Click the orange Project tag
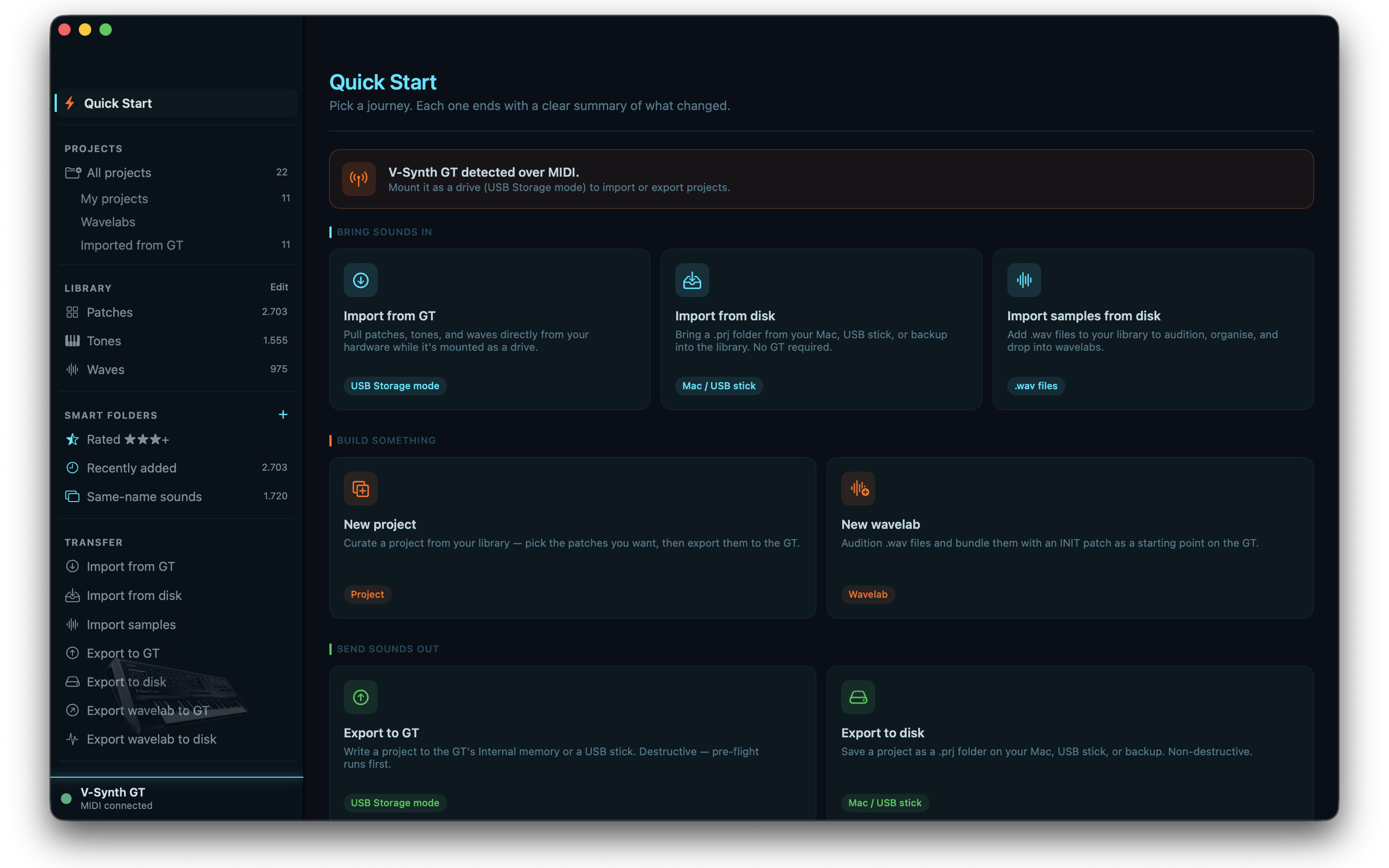The height and width of the screenshot is (868, 1389). (368, 594)
